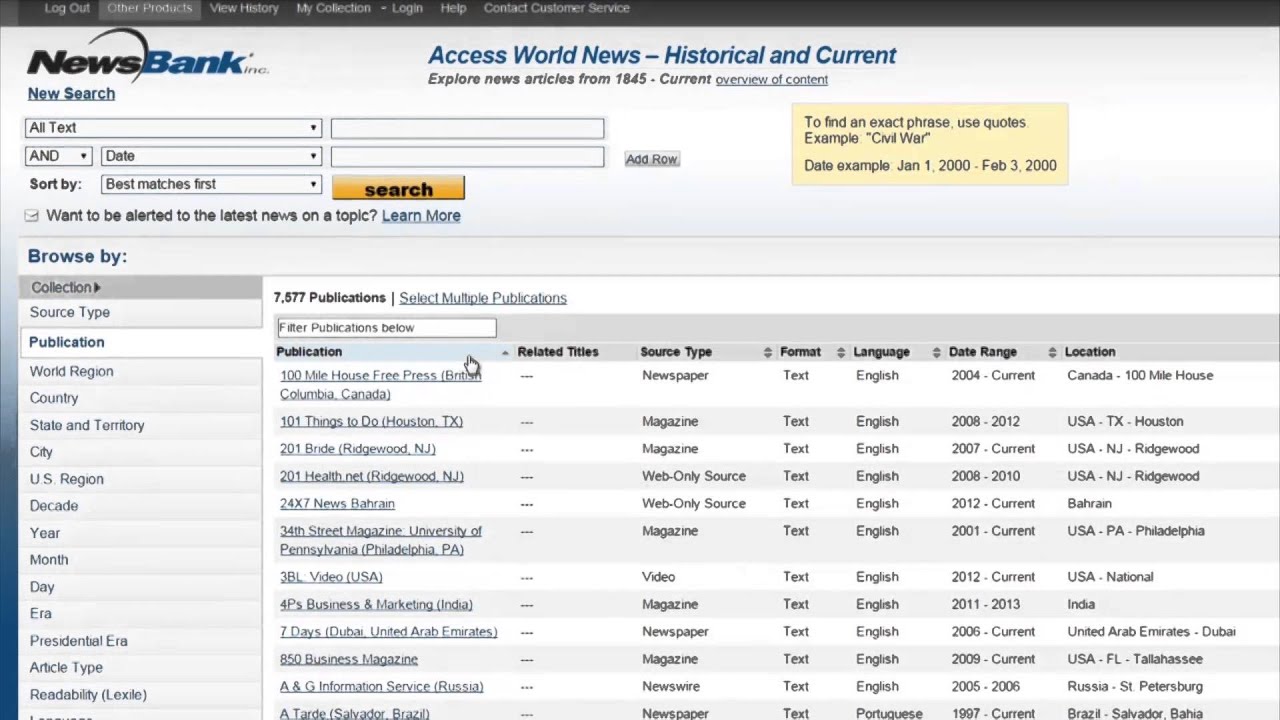Viewport: 1280px width, 720px height.
Task: Browse by Readability (Lexile)
Action: 88,695
